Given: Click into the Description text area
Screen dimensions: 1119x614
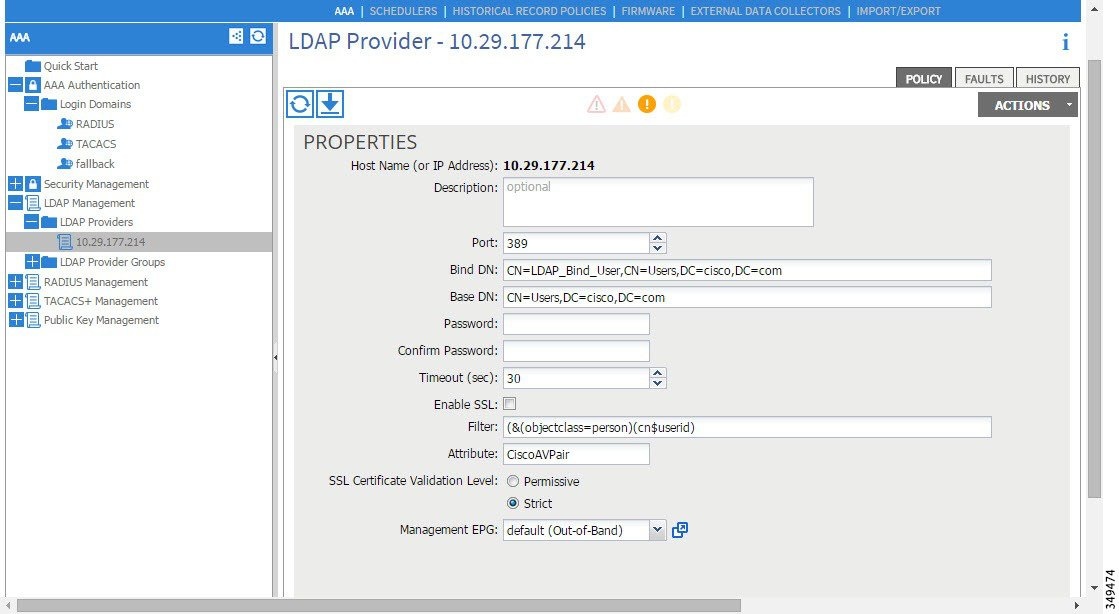Looking at the screenshot, I should click(658, 202).
